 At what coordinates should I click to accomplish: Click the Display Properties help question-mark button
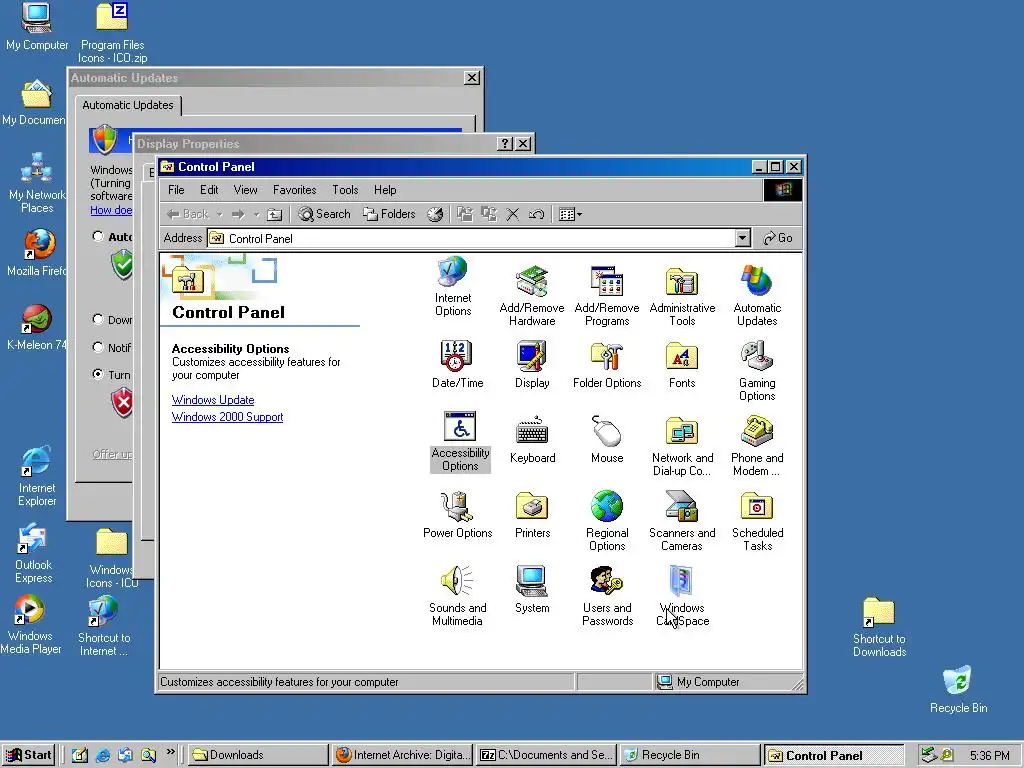point(505,144)
